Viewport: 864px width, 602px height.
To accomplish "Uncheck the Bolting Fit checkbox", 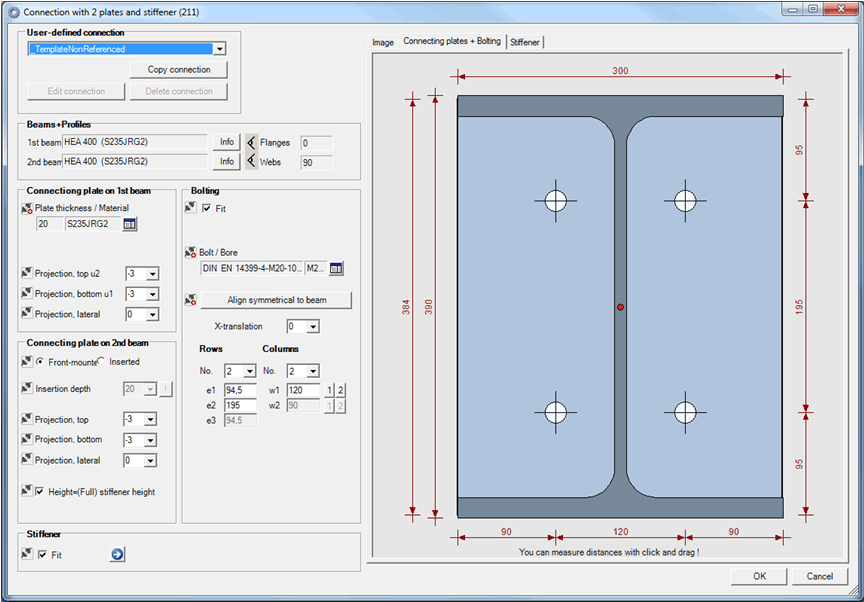I will [x=207, y=208].
